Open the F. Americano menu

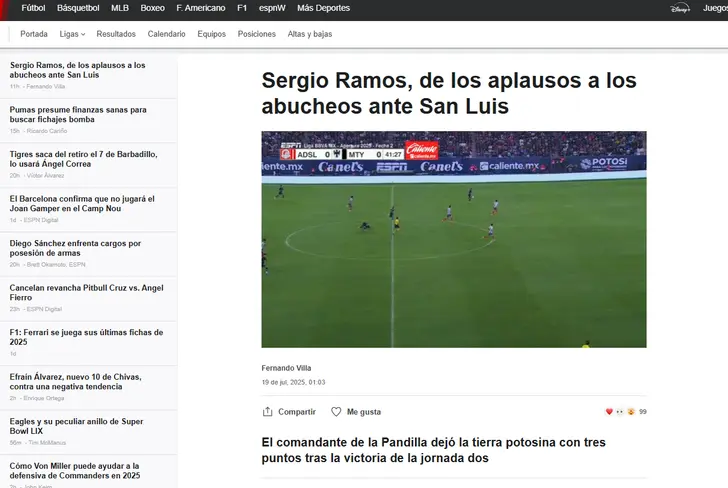coord(201,8)
